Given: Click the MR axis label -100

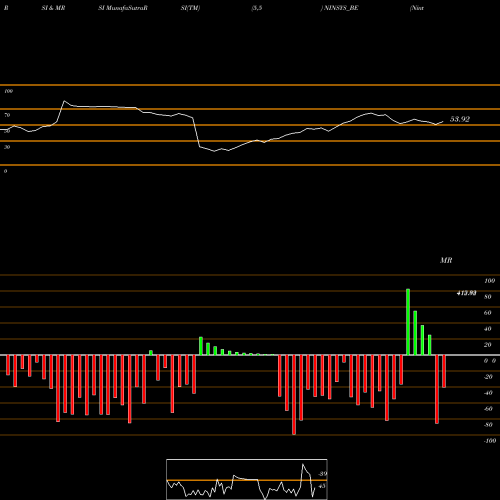Looking at the screenshot, I should (490, 441).
